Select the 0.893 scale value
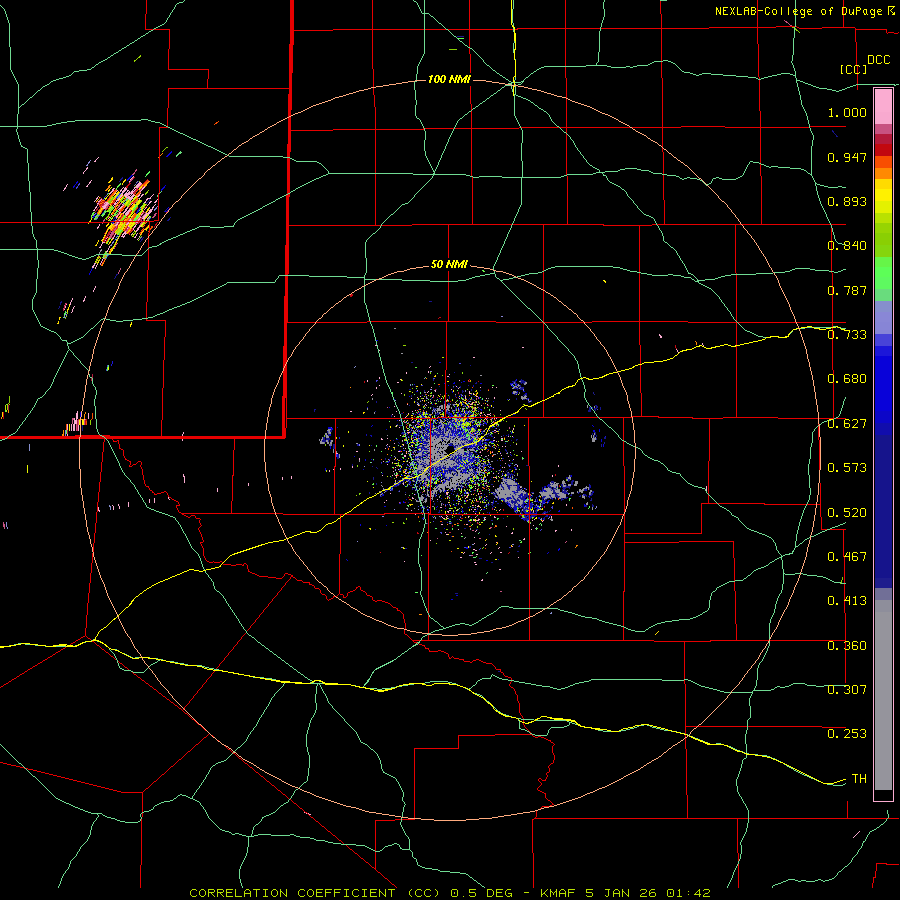Image resolution: width=900 pixels, height=900 pixels. [x=847, y=201]
